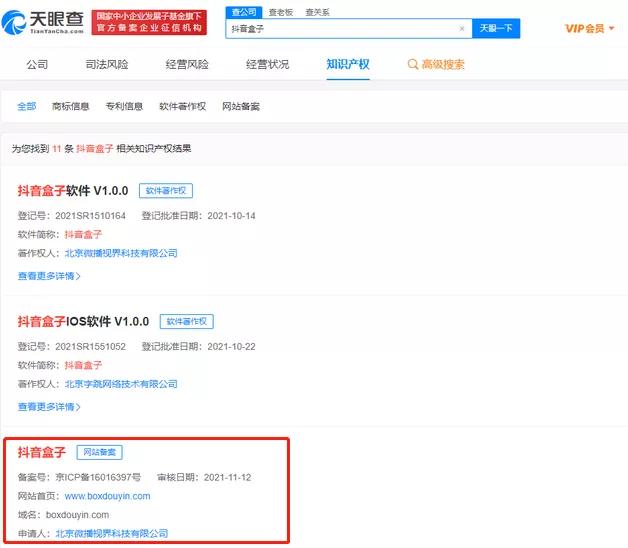The width and height of the screenshot is (628, 548).
Task: Switch to the 公司 tab
Action: click(x=37, y=64)
